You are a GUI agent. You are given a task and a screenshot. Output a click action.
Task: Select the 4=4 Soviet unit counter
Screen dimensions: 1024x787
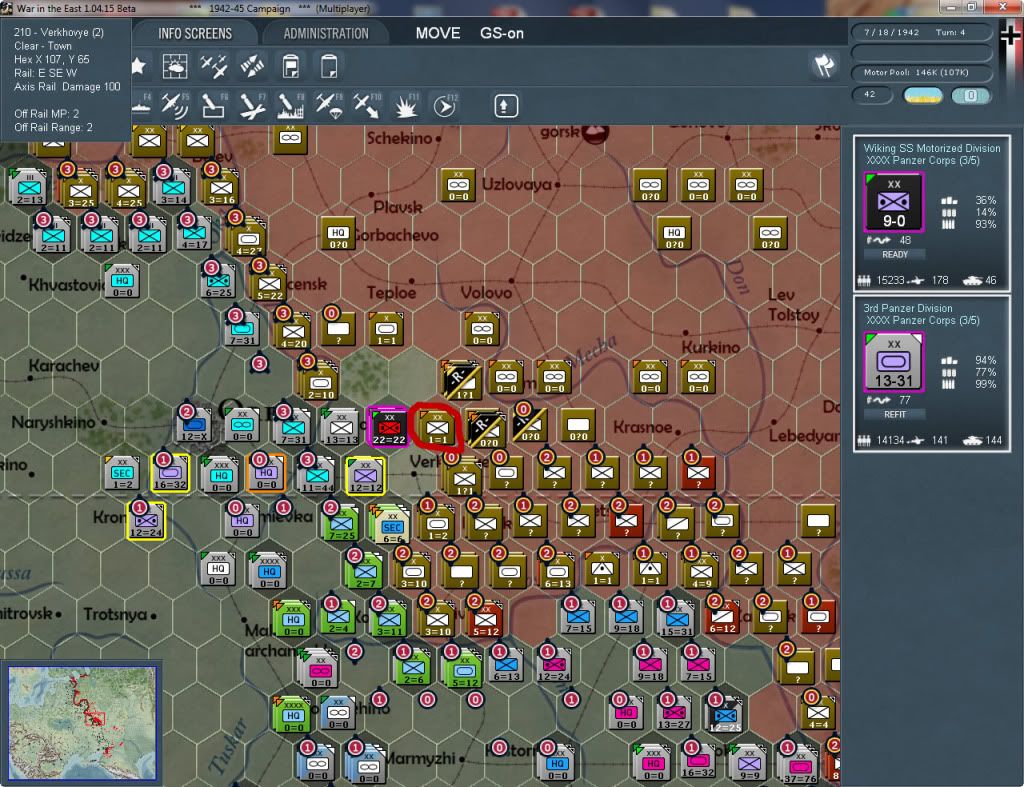tap(818, 714)
